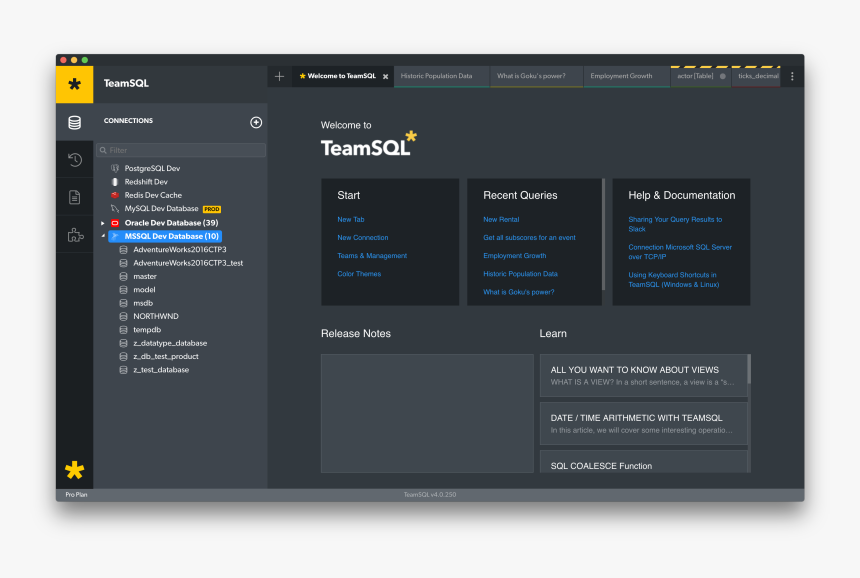The width and height of the screenshot is (860, 578).
Task: Open What is Goku's power? recent query link
Action: tap(518, 292)
